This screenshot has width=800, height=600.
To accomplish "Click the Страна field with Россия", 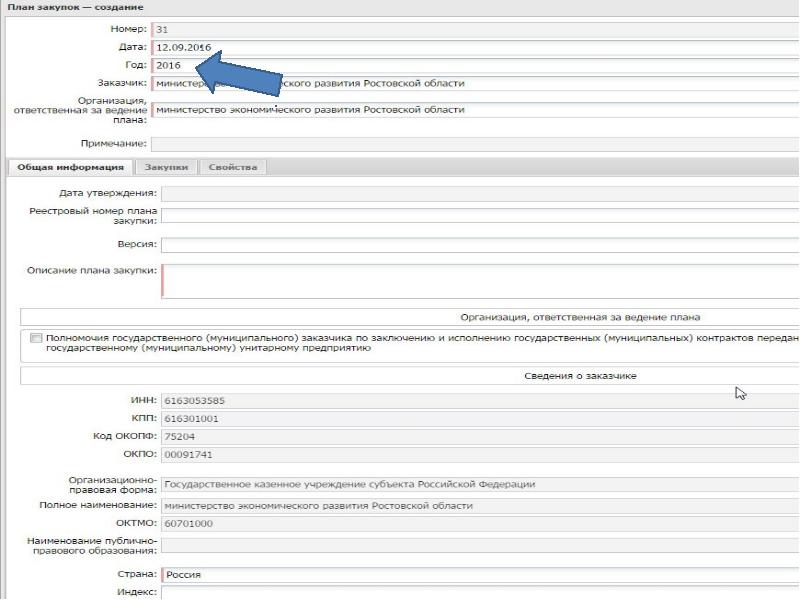I will click(x=481, y=575).
